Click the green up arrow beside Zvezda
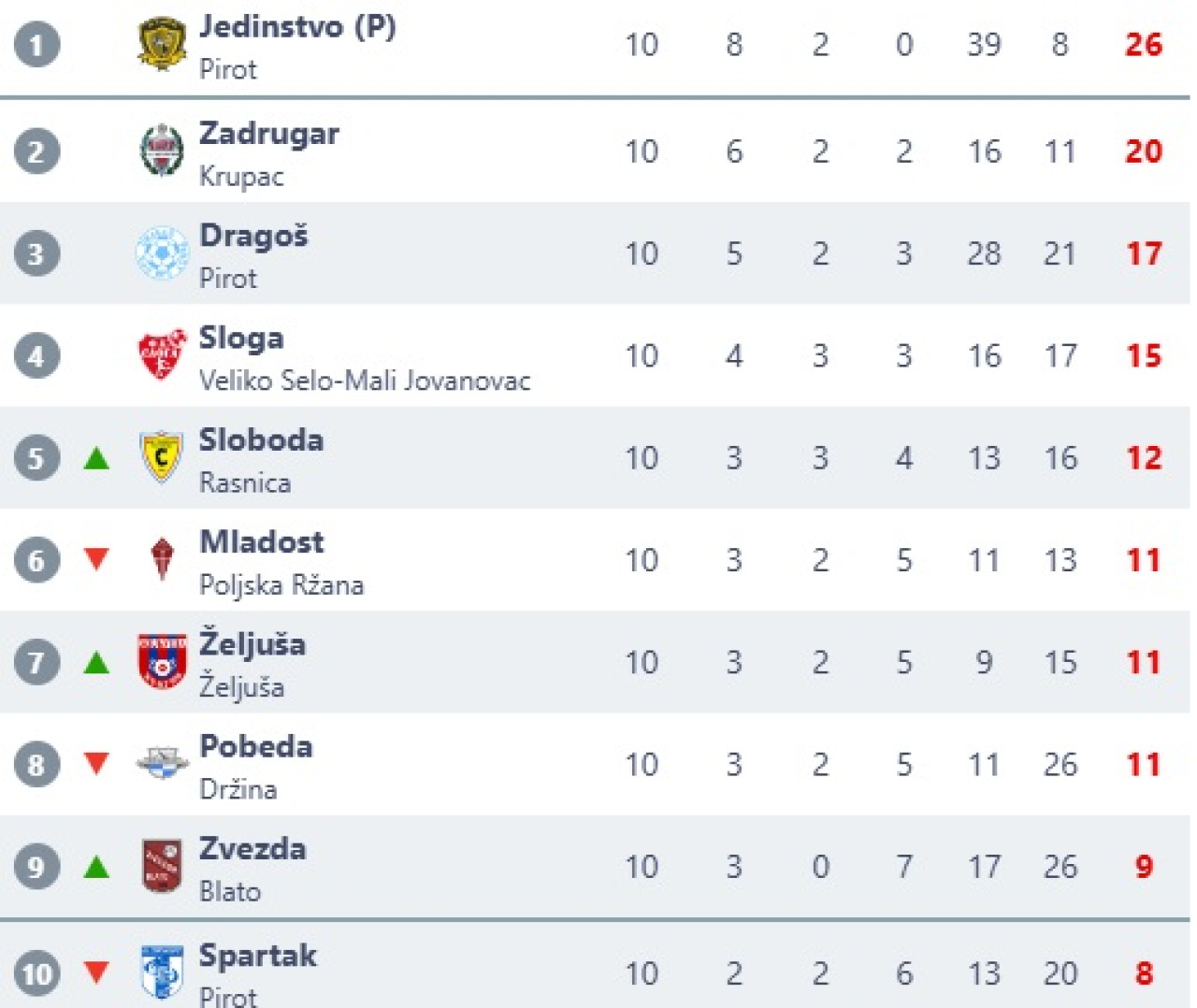1197x1008 pixels. pos(96,867)
